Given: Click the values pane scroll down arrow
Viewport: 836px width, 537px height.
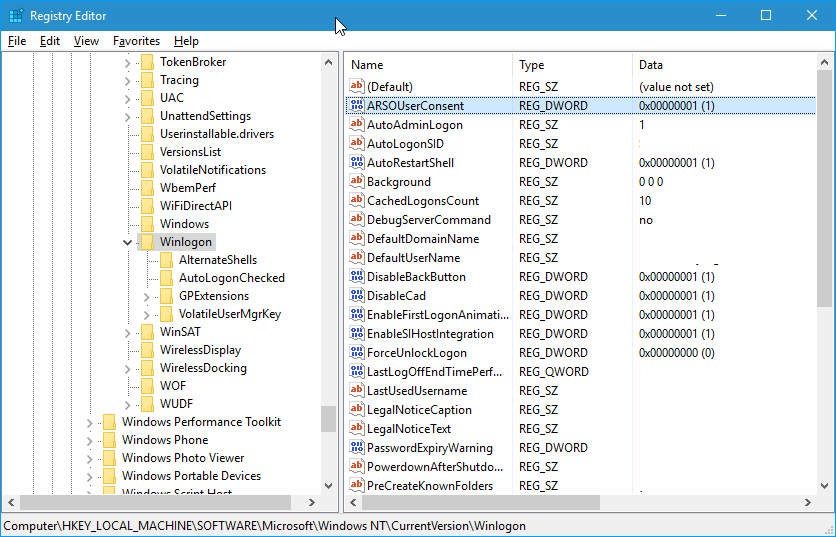Looking at the screenshot, I should tap(824, 486).
